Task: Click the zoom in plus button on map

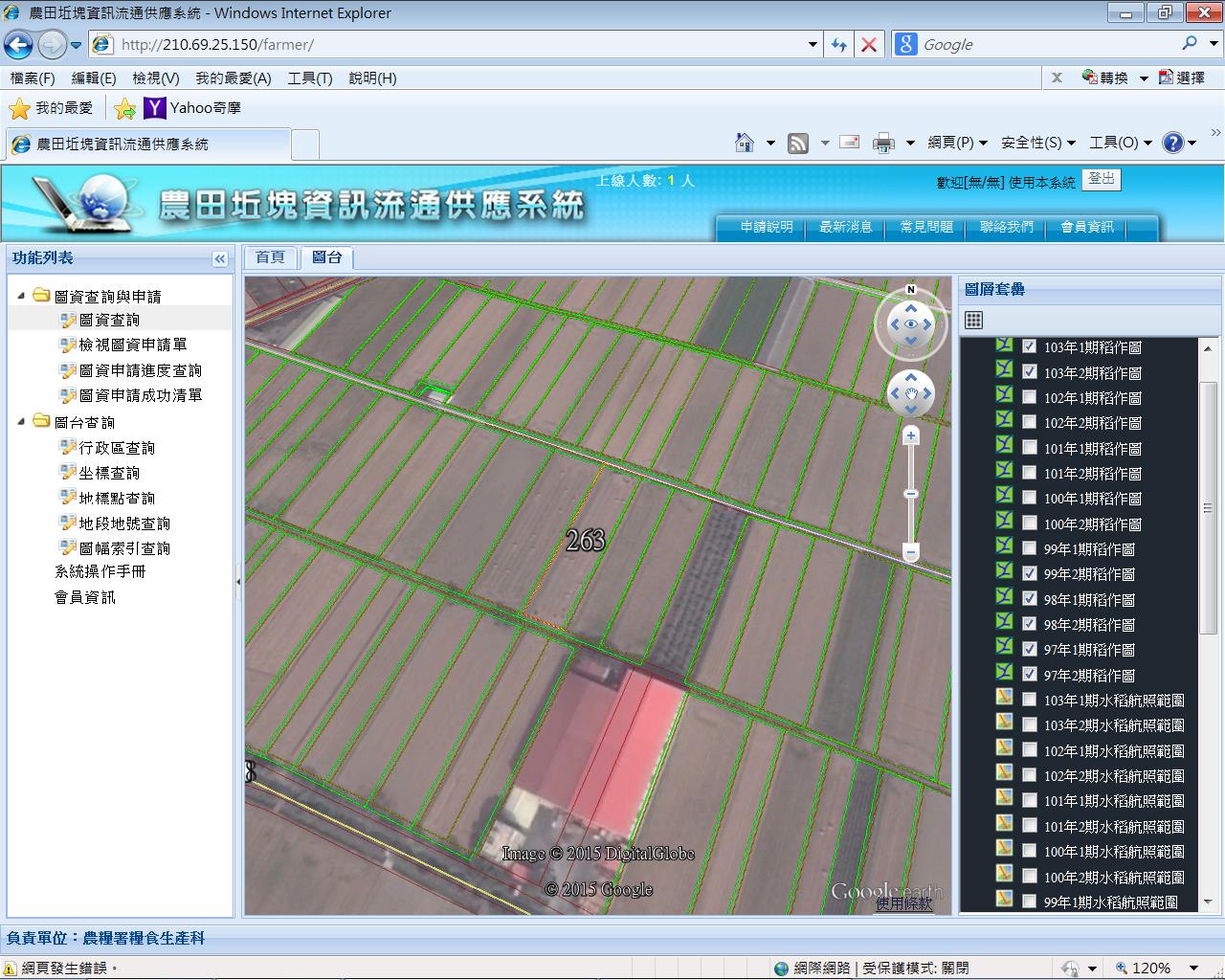Action: coord(911,436)
